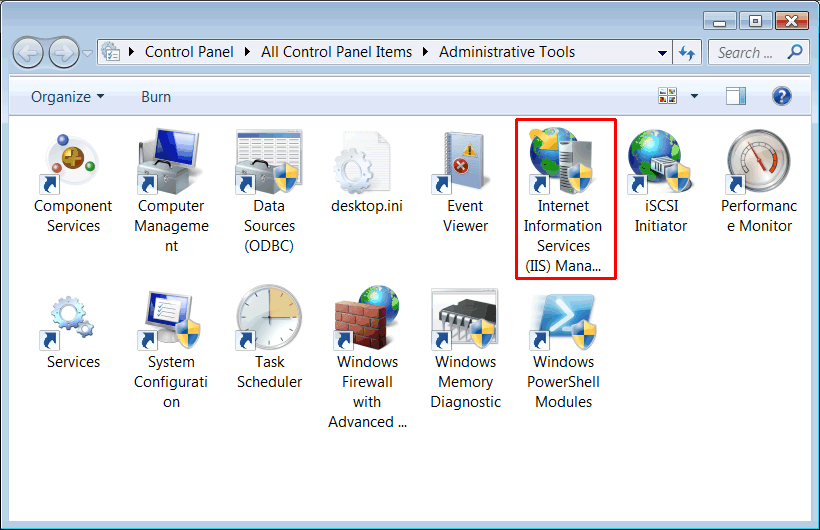Open the Component Services shortcut icon
Screen dimensions: 820x530
click(71, 163)
